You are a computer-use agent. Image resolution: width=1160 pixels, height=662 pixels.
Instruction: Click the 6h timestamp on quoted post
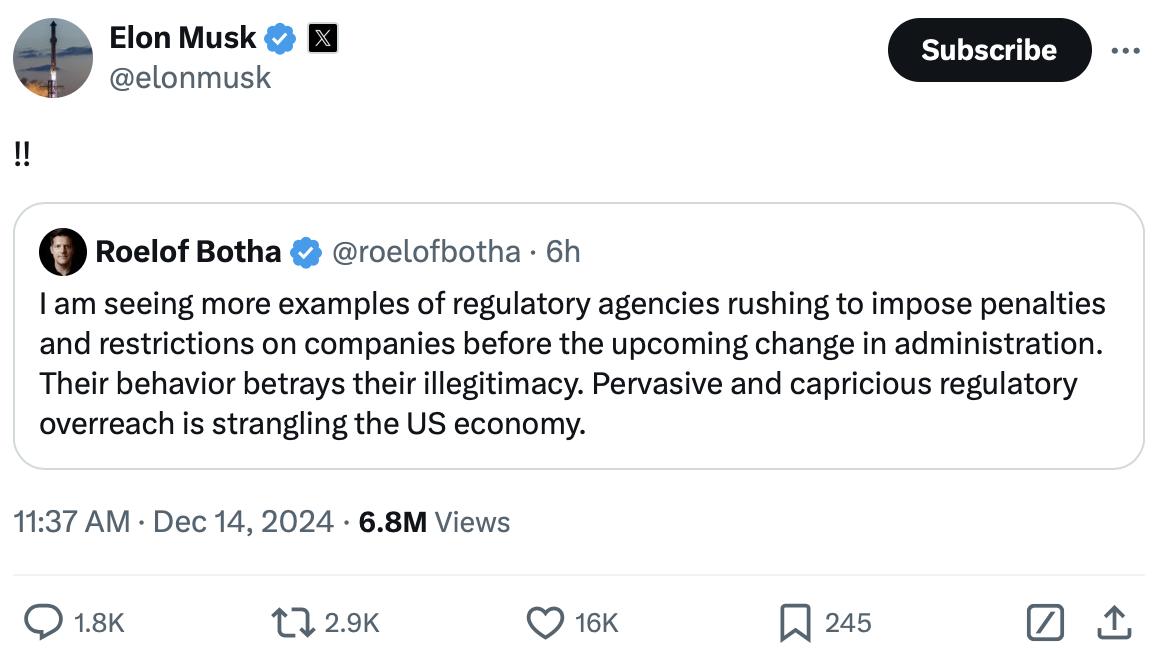point(563,252)
